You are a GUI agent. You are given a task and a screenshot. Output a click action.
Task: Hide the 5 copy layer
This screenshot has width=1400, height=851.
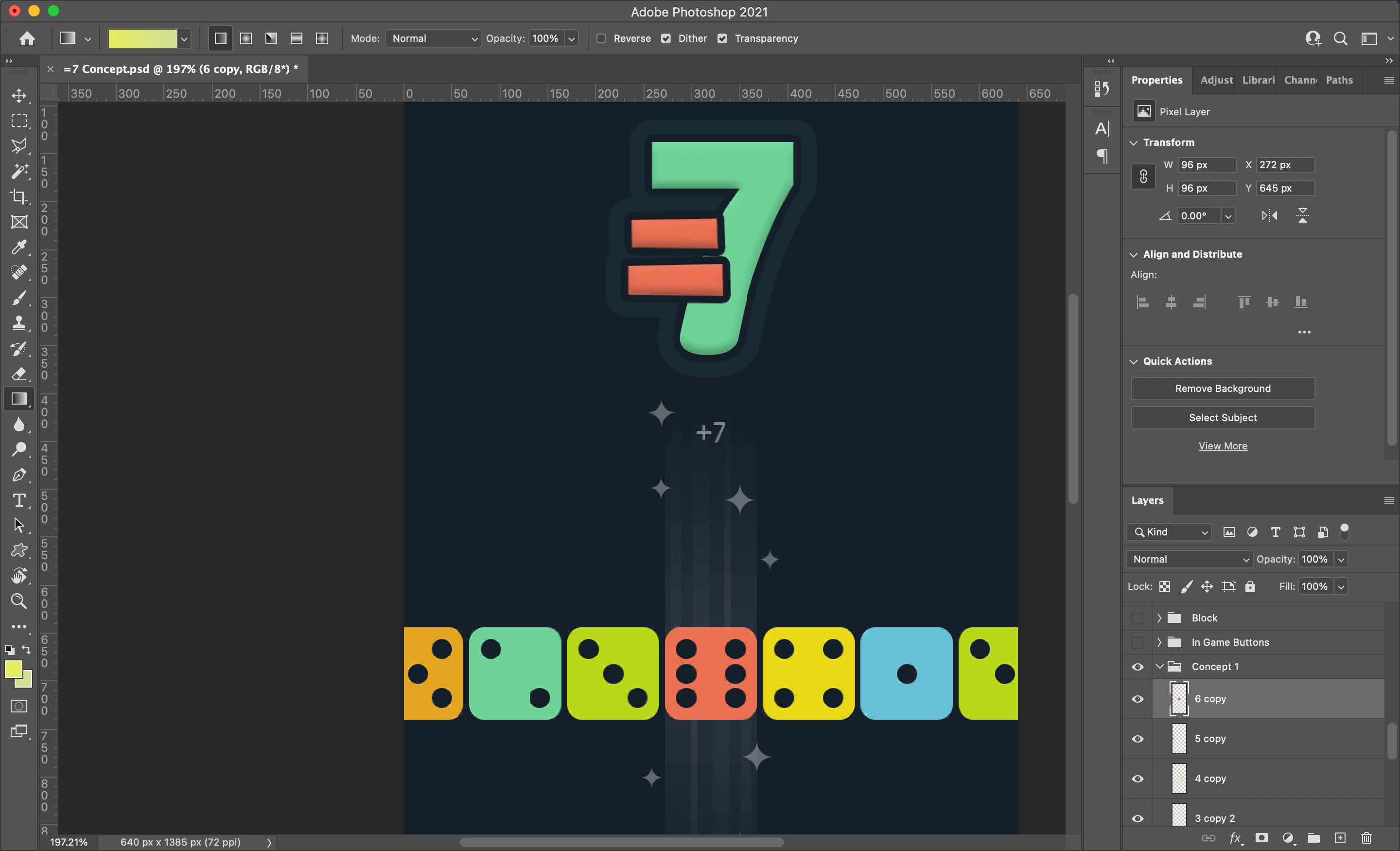1137,739
